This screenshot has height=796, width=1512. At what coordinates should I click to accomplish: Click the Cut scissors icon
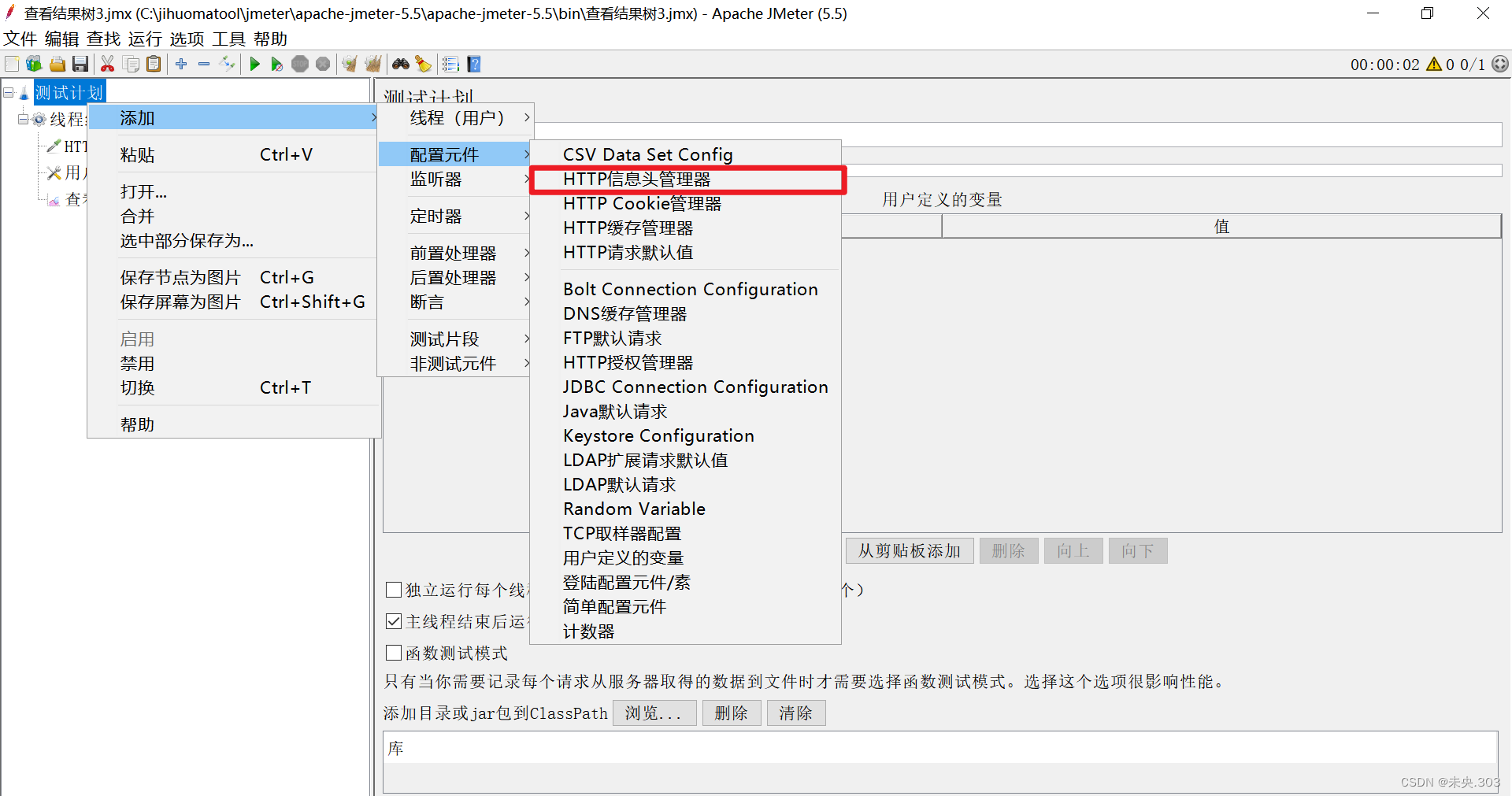(x=108, y=64)
